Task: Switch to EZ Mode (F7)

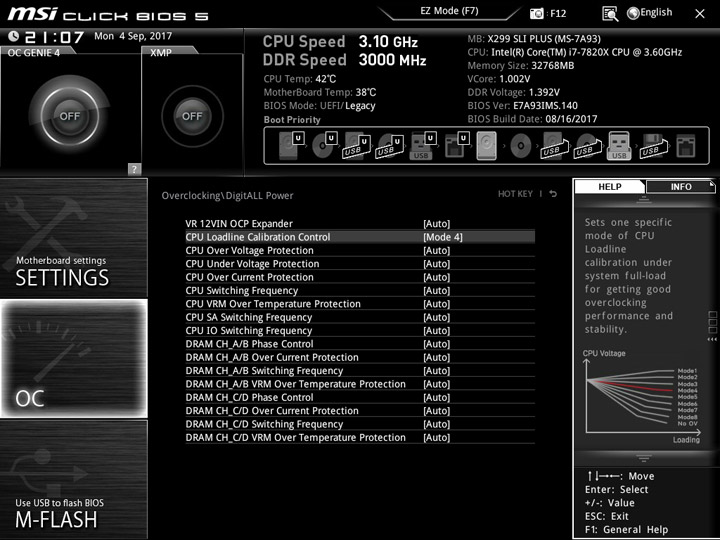Action: 449,11
